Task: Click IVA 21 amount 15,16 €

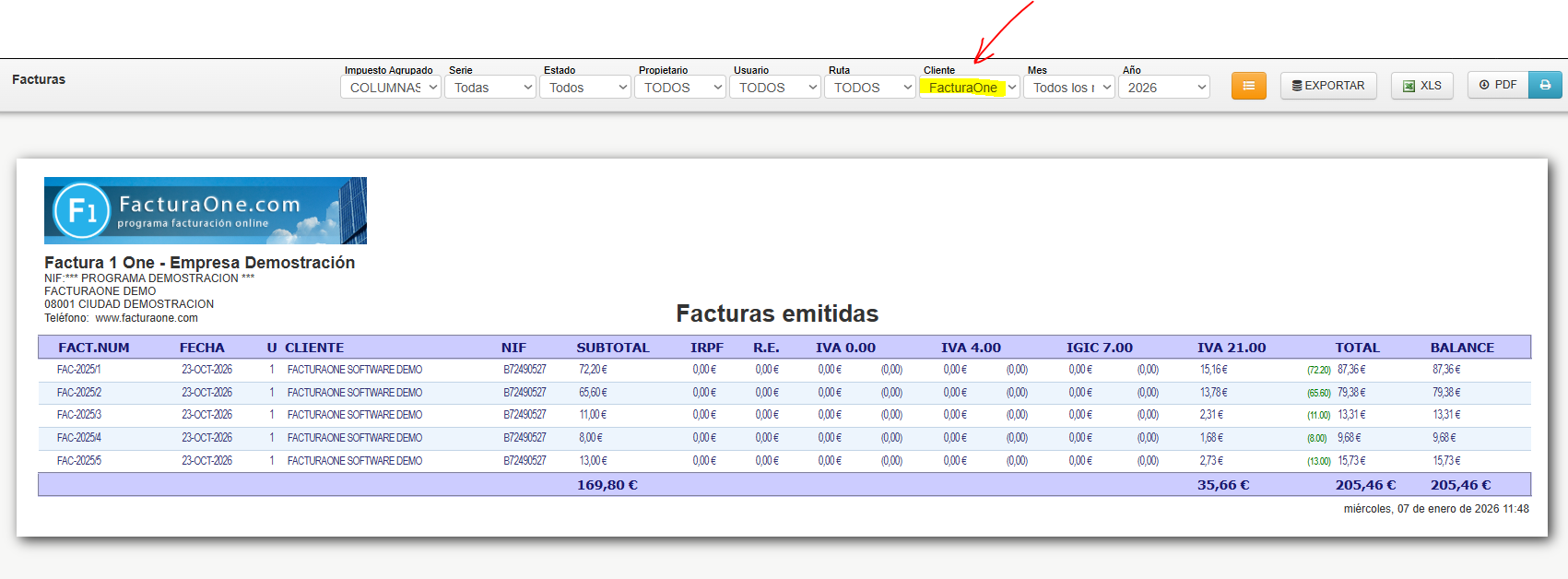Action: click(x=1214, y=370)
